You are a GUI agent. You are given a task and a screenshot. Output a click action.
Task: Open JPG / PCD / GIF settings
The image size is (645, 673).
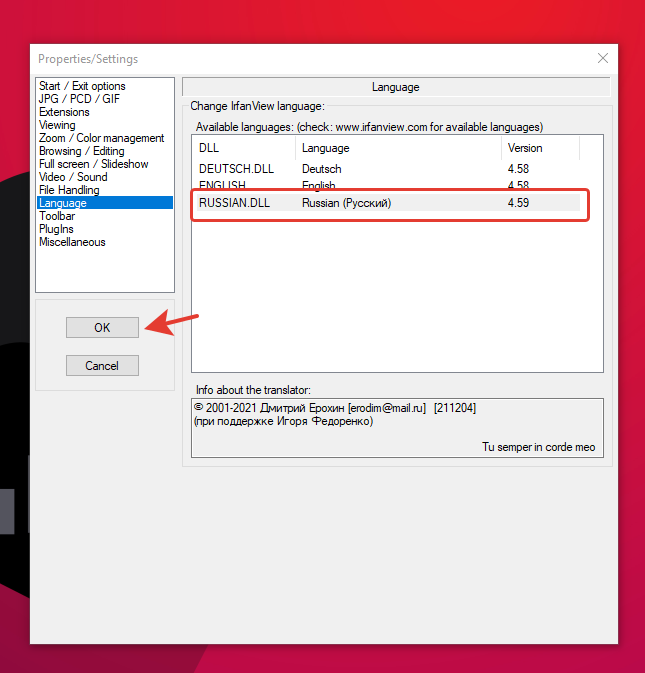79,99
